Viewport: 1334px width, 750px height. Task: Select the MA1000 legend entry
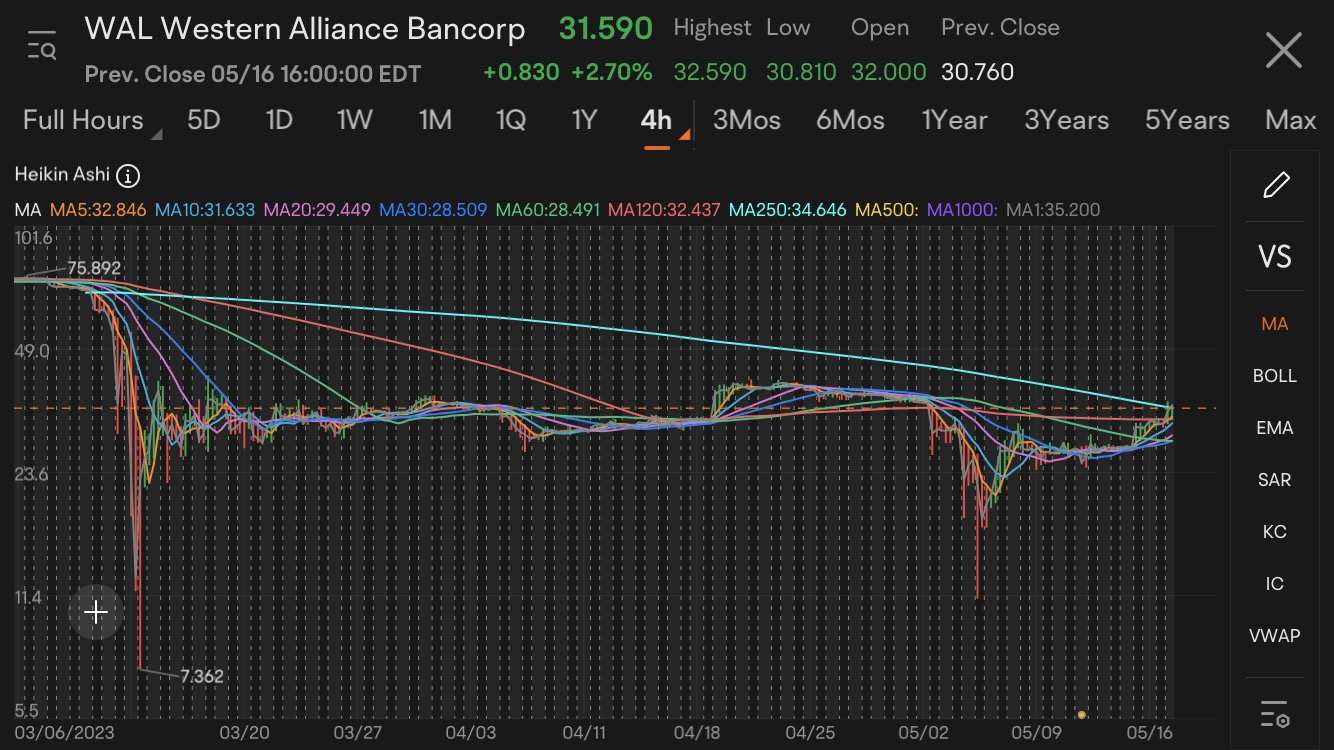[962, 210]
